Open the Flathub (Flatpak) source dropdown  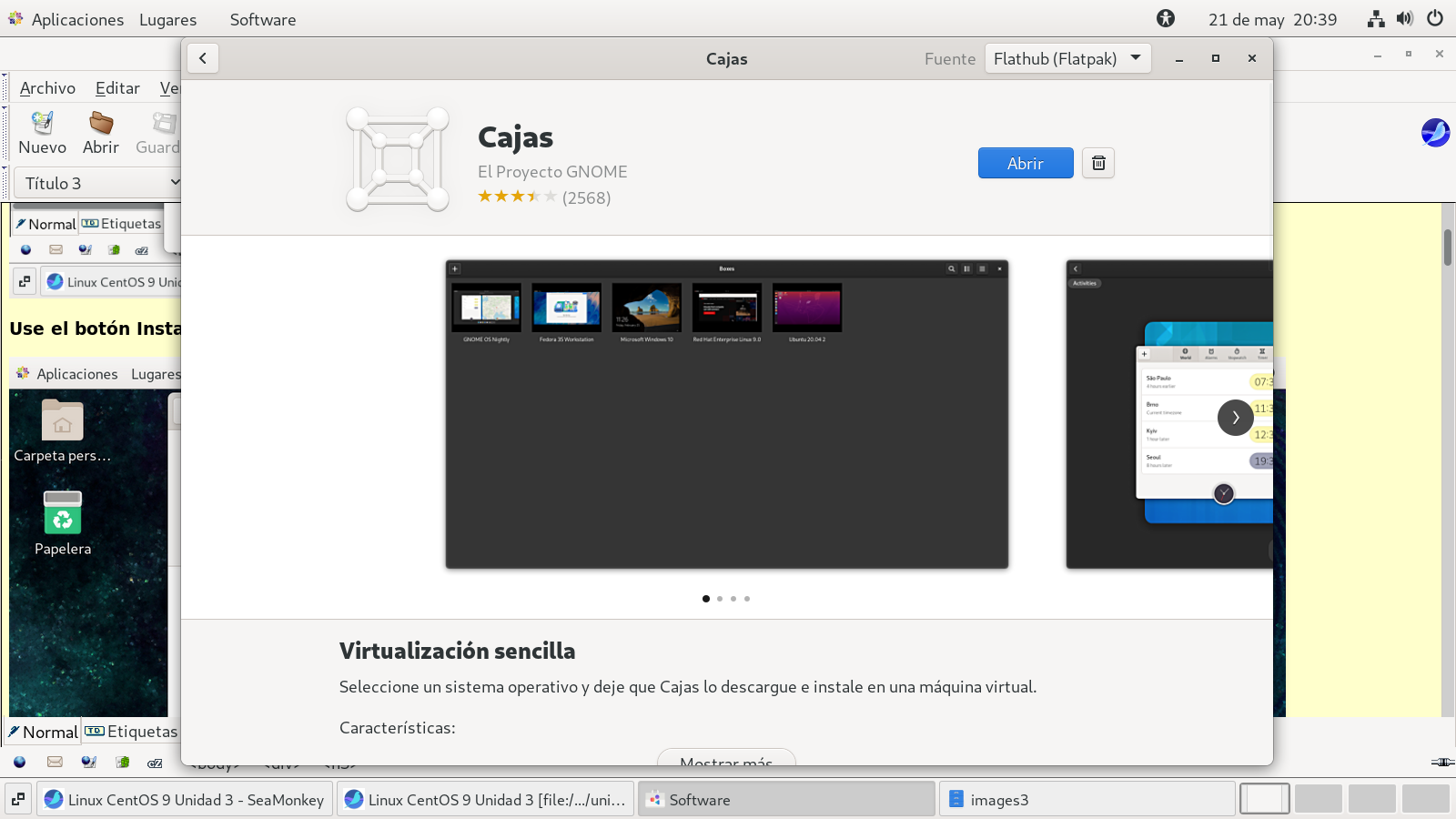[x=1067, y=58]
